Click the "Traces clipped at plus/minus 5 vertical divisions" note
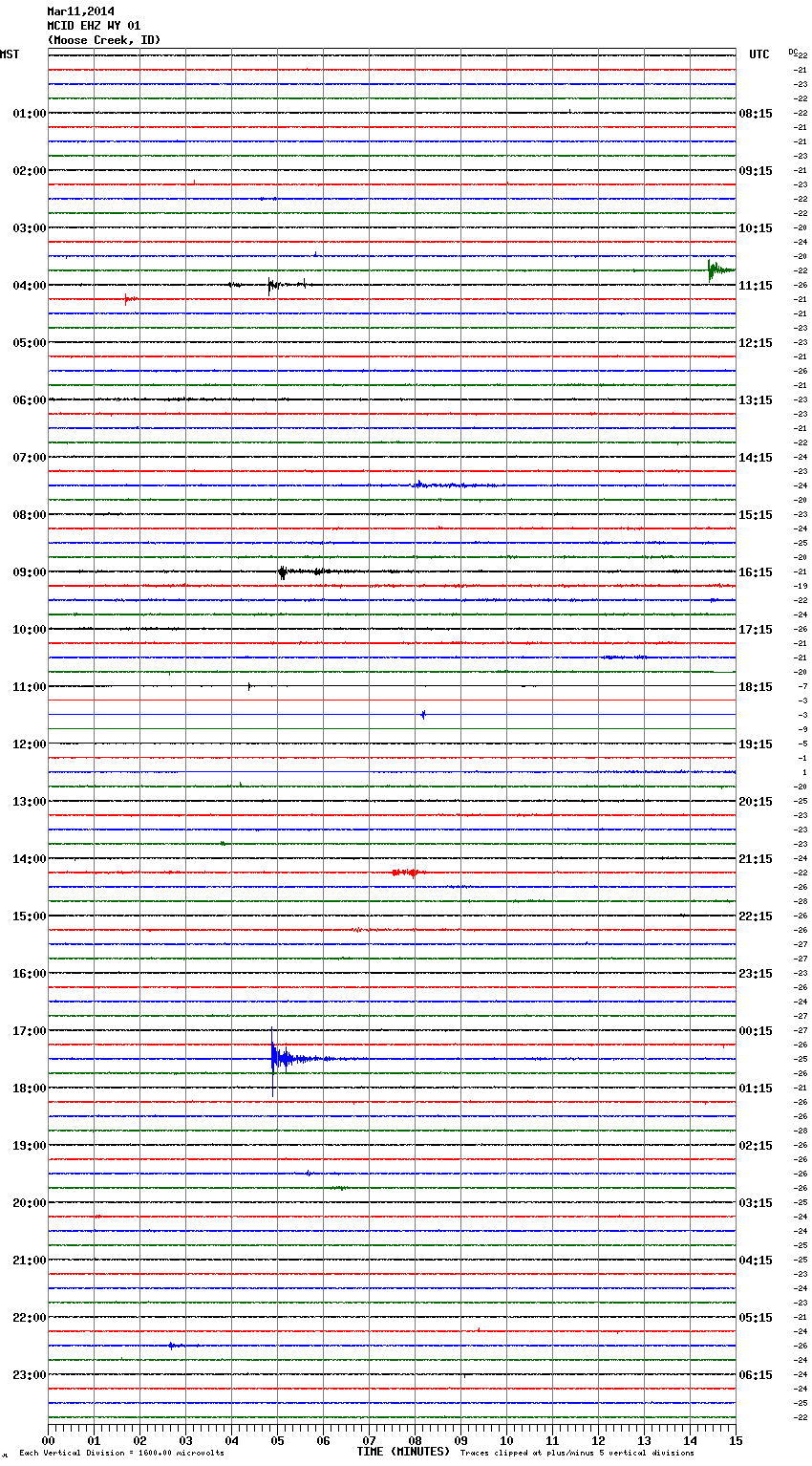Screen dimensions: 812x1466 pos(577,1454)
